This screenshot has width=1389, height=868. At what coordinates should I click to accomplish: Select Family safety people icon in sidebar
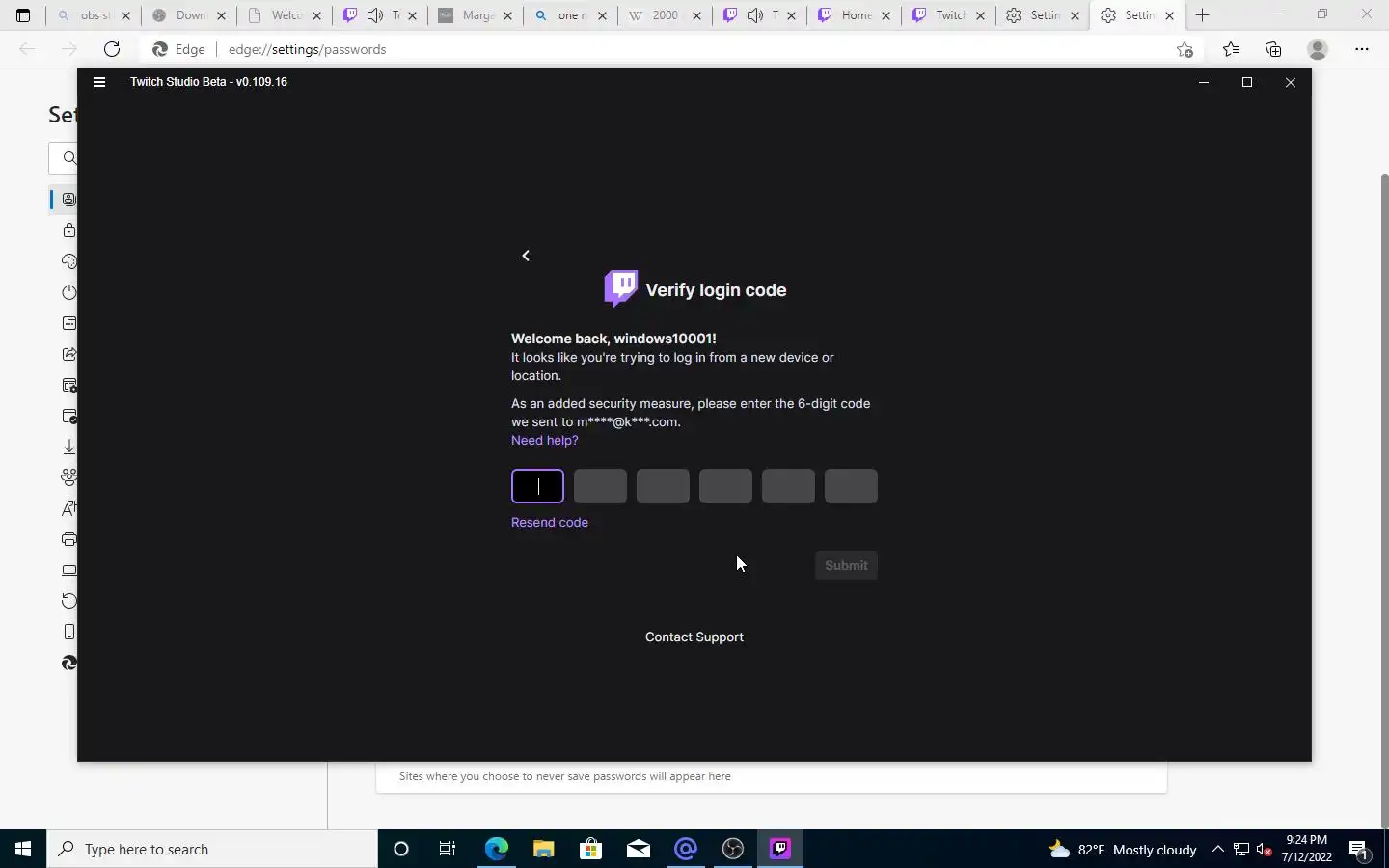point(68,477)
